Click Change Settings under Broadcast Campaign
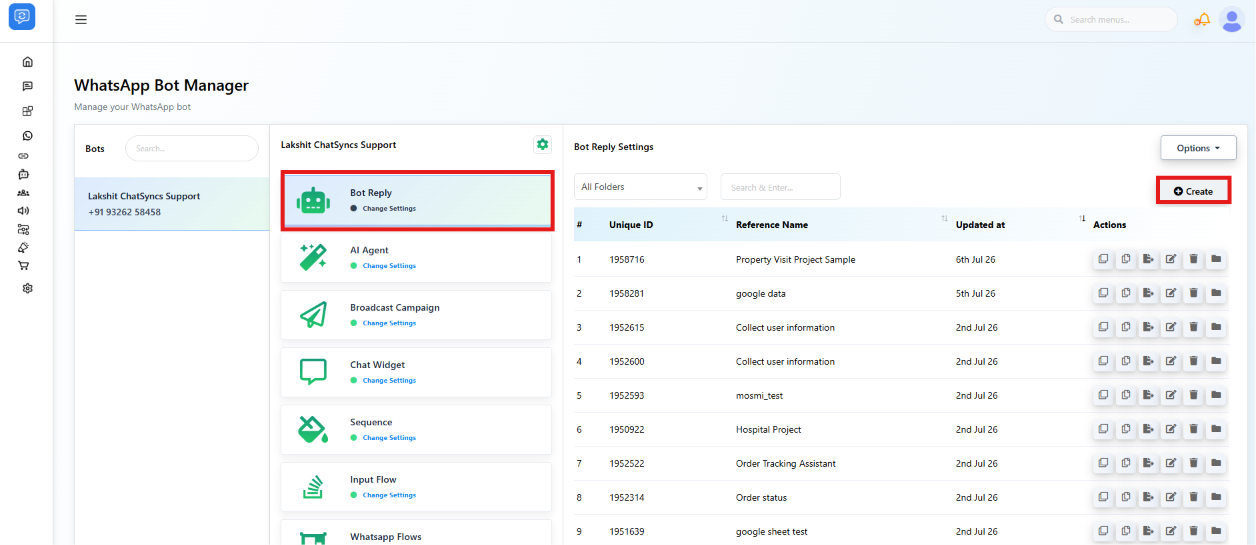Viewport: 1256px width, 545px height. [389, 323]
